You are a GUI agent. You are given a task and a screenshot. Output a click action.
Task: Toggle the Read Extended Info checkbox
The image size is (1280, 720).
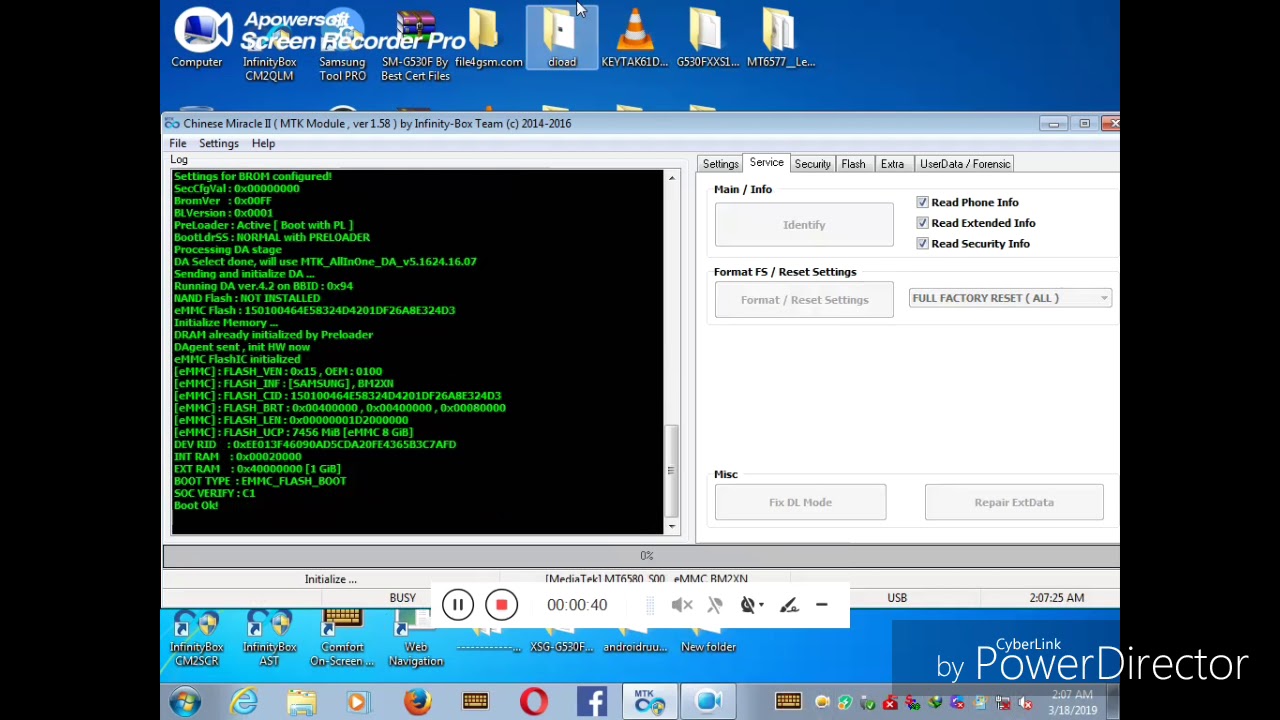922,223
